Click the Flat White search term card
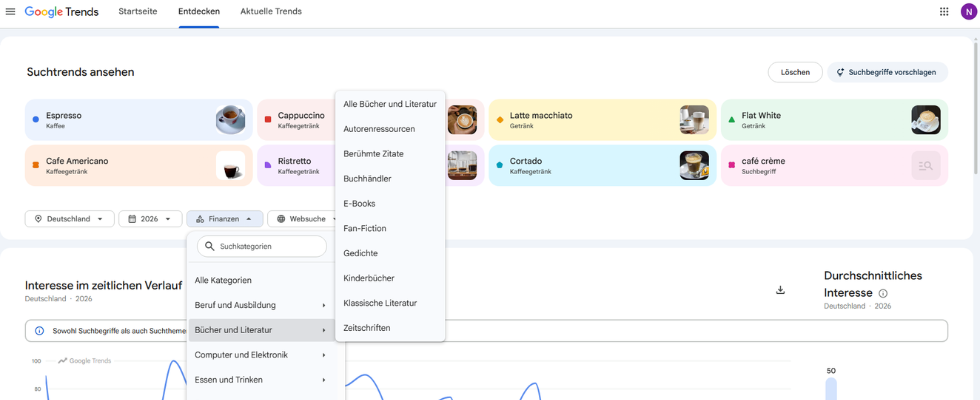This screenshot has height=400, width=980. click(x=834, y=119)
